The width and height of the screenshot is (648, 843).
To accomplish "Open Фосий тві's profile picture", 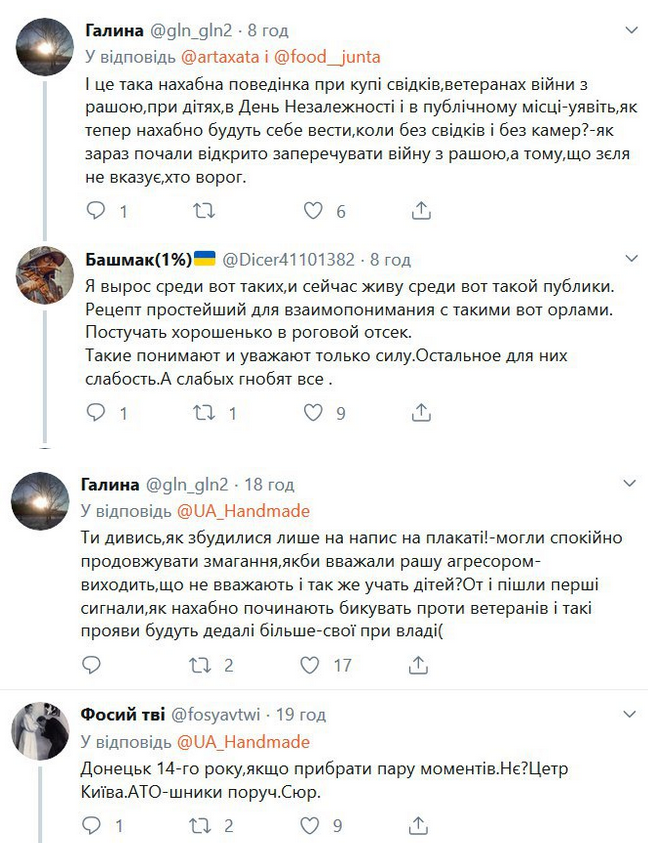I will coord(40,731).
